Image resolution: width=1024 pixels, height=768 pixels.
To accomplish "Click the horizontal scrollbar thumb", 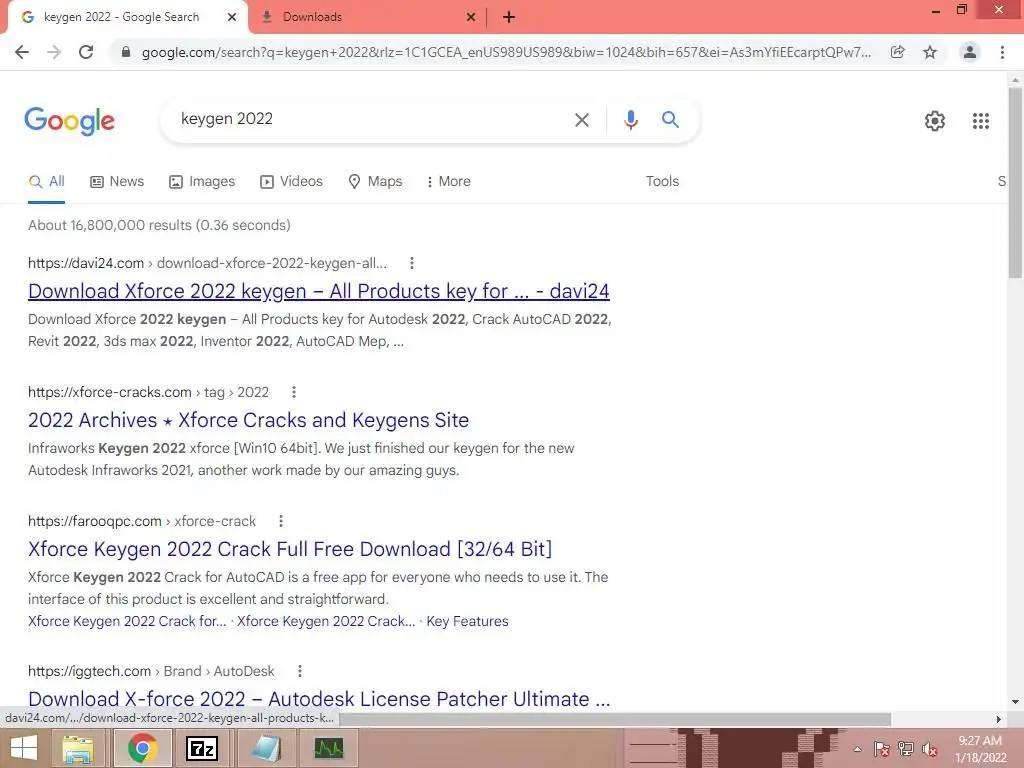I will click(614, 719).
